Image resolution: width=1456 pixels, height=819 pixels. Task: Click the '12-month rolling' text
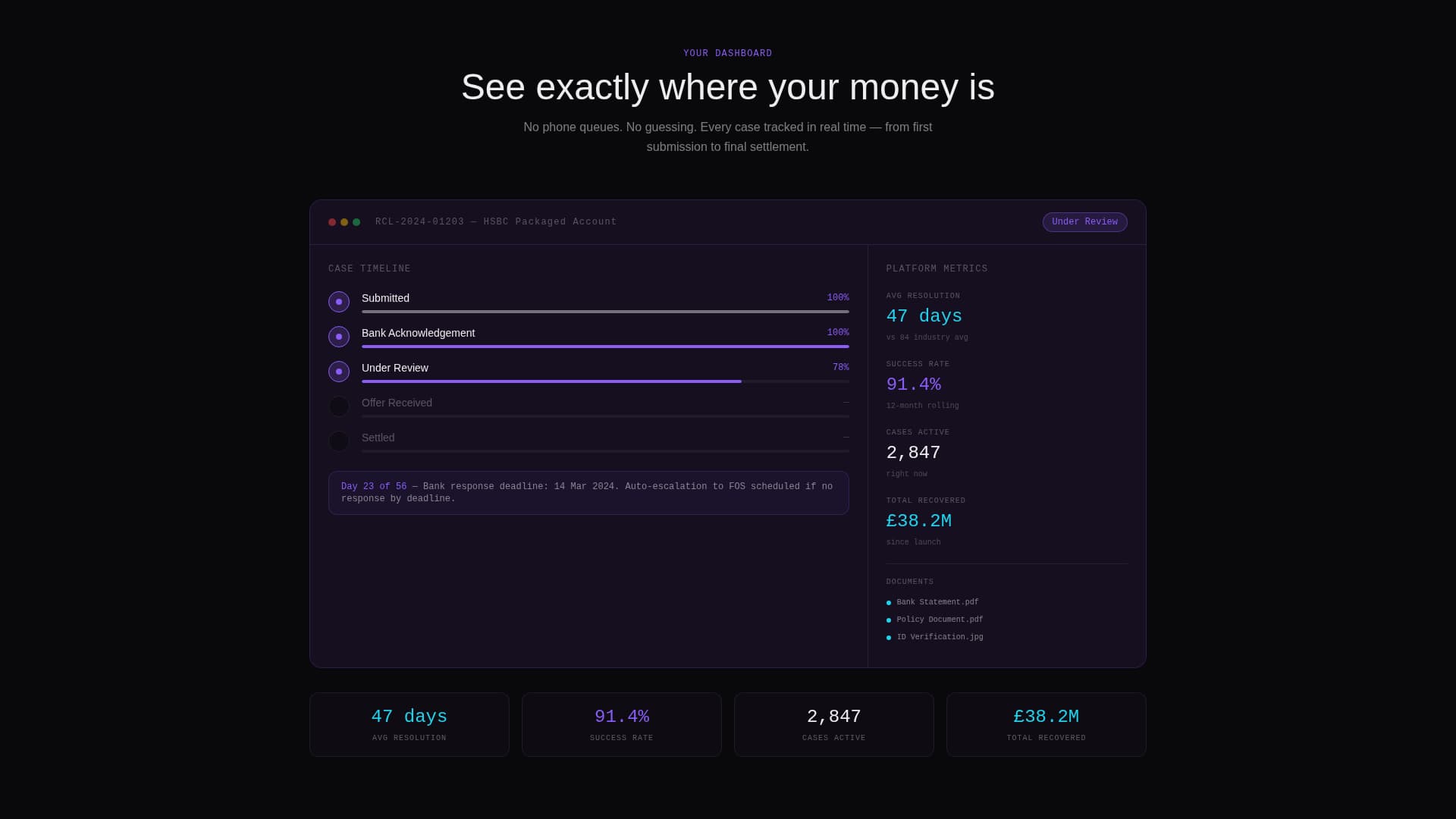922,406
